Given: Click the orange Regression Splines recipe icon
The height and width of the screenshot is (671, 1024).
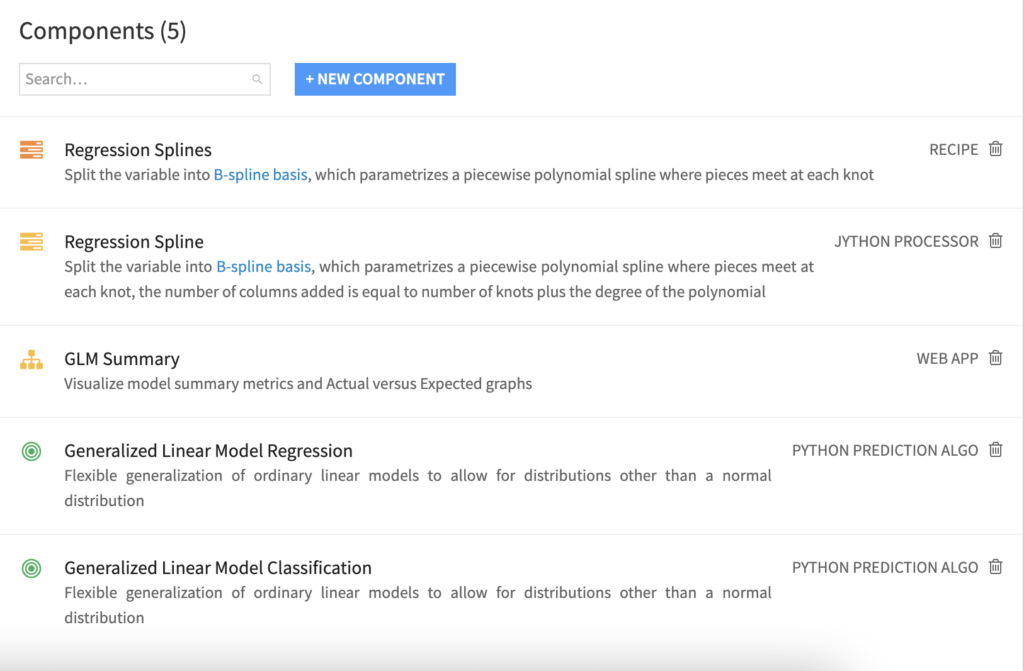Looking at the screenshot, I should (31, 150).
